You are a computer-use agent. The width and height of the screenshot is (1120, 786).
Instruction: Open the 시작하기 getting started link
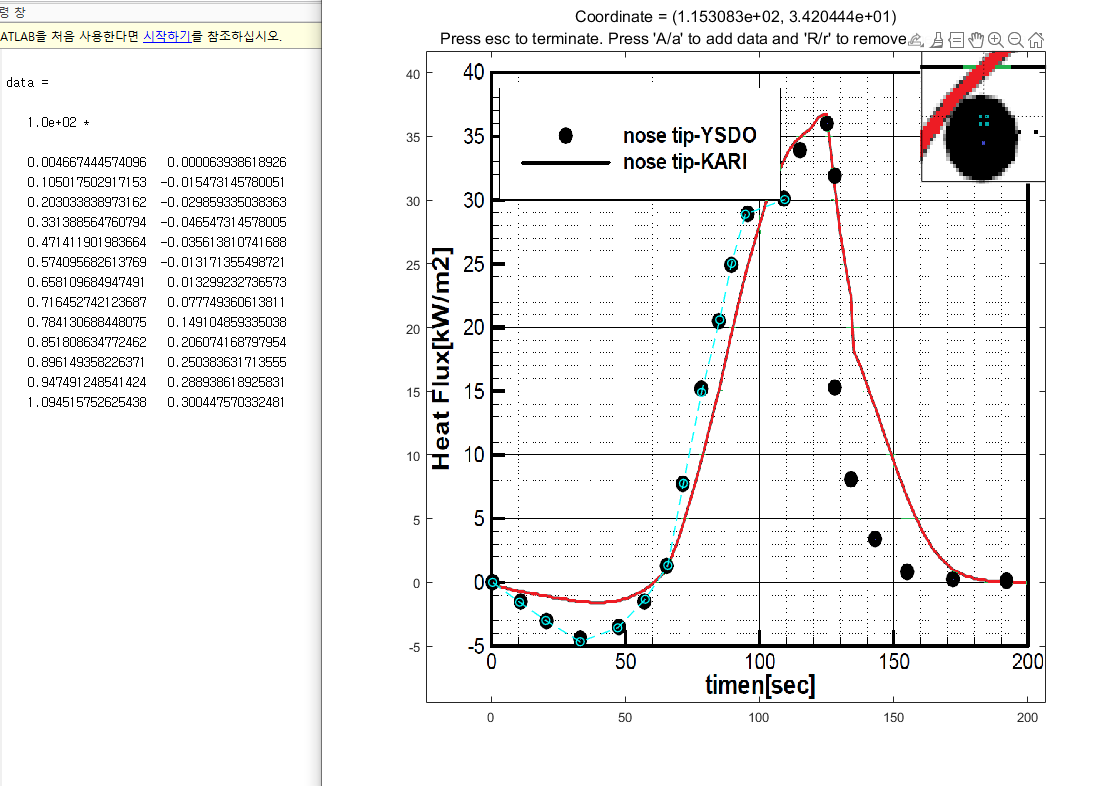coord(167,36)
